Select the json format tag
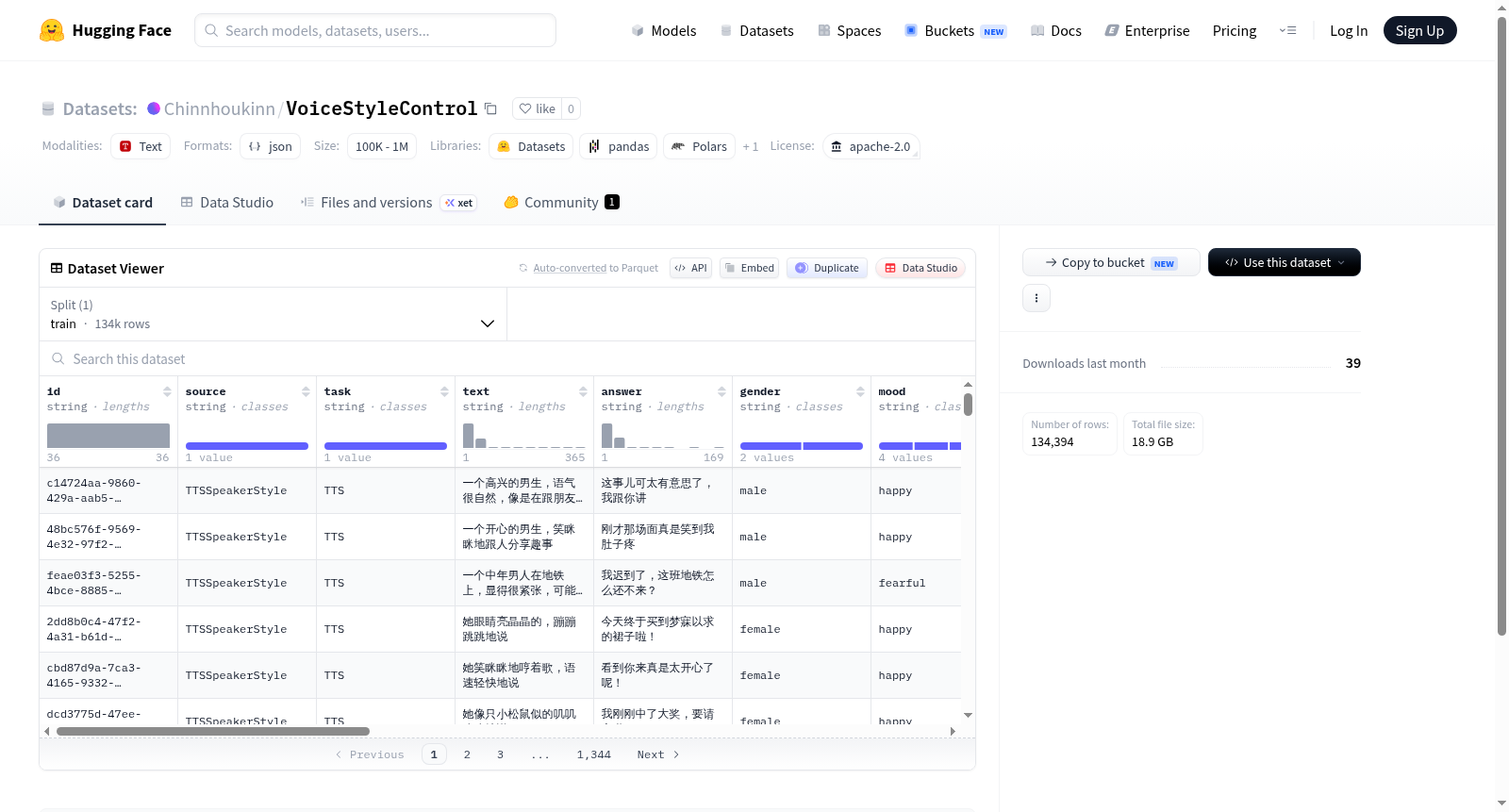Image resolution: width=1509 pixels, height=812 pixels. click(271, 146)
